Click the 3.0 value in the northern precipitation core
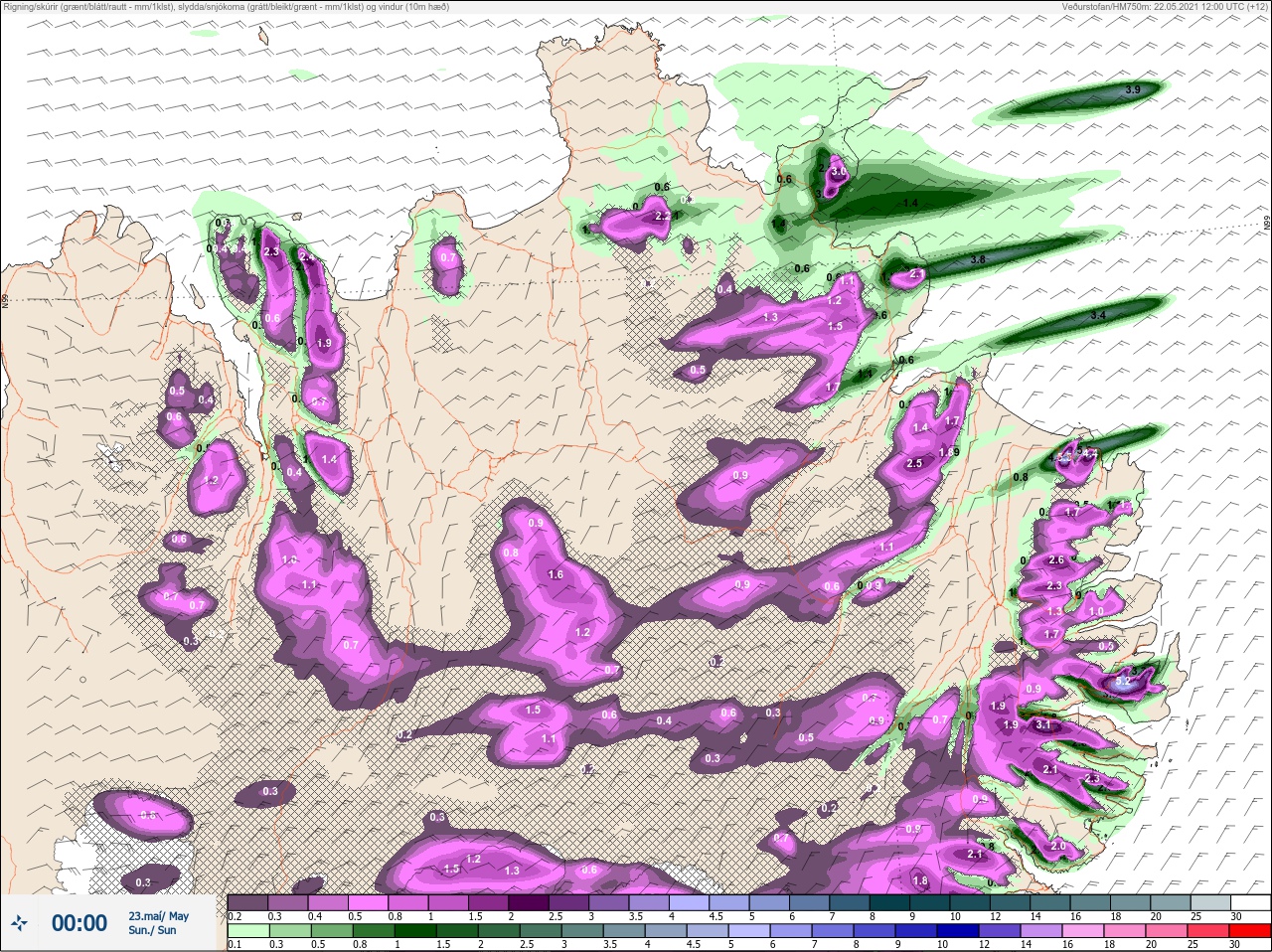Image resolution: width=1272 pixels, height=952 pixels. coord(839,172)
